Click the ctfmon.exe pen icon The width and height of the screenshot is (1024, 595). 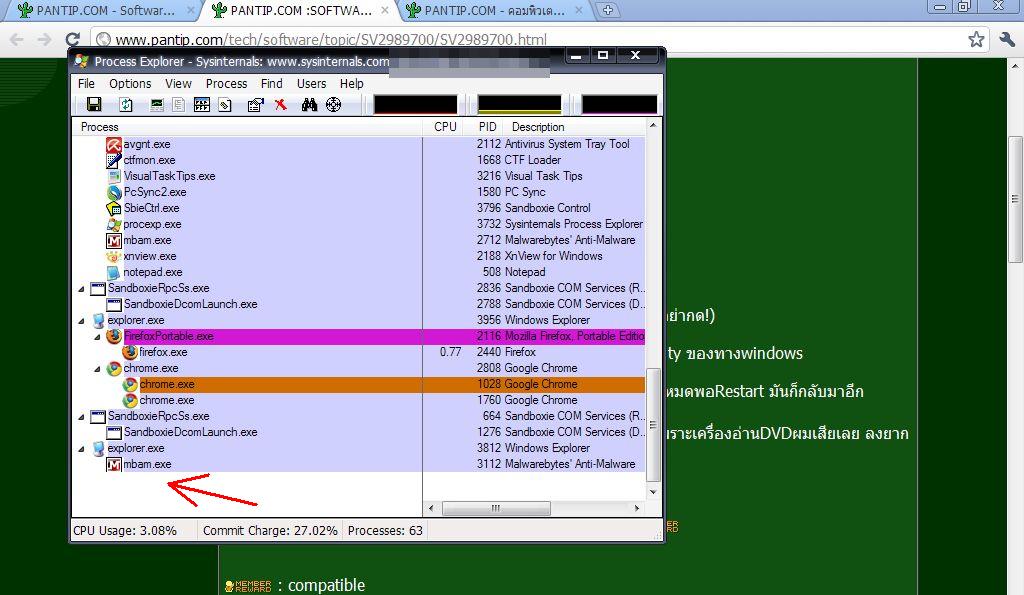click(x=114, y=160)
